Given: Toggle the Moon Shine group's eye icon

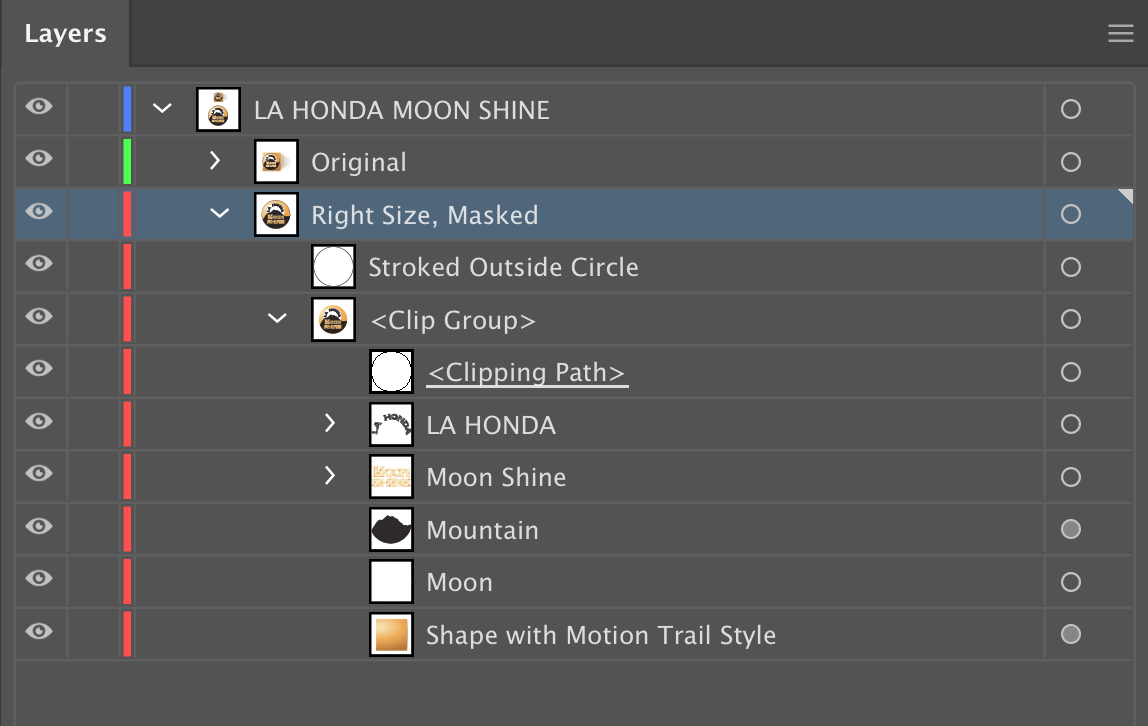Looking at the screenshot, I should pyautogui.click(x=40, y=474).
